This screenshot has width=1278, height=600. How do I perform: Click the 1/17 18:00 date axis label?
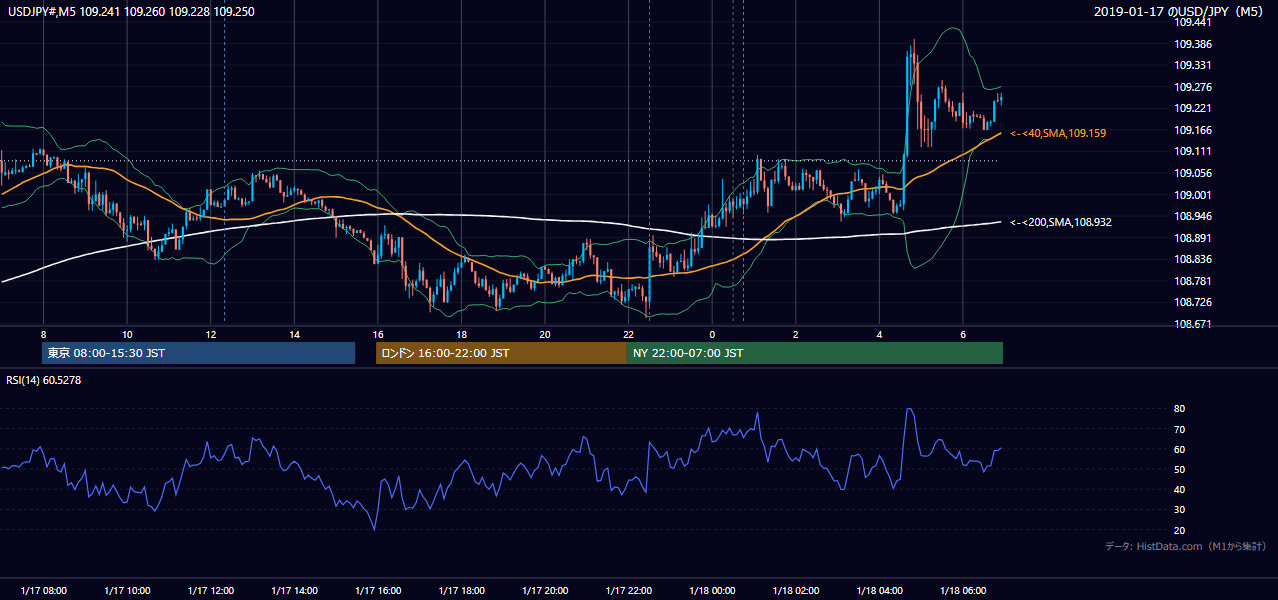point(461,591)
